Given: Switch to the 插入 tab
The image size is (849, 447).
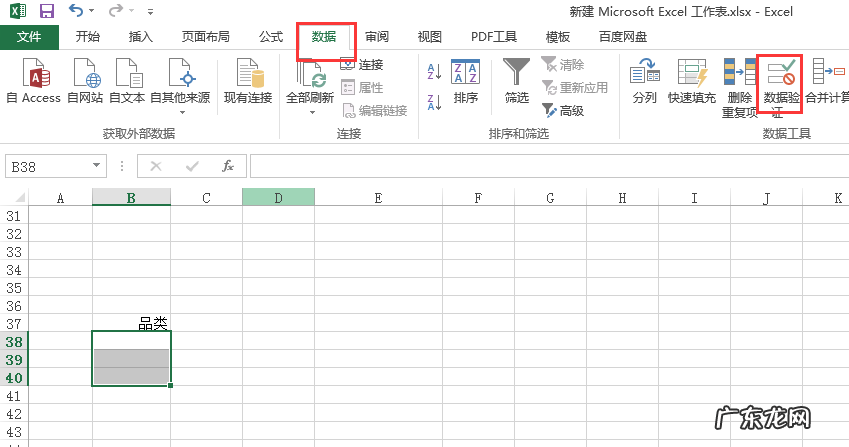Looking at the screenshot, I should pos(141,37).
